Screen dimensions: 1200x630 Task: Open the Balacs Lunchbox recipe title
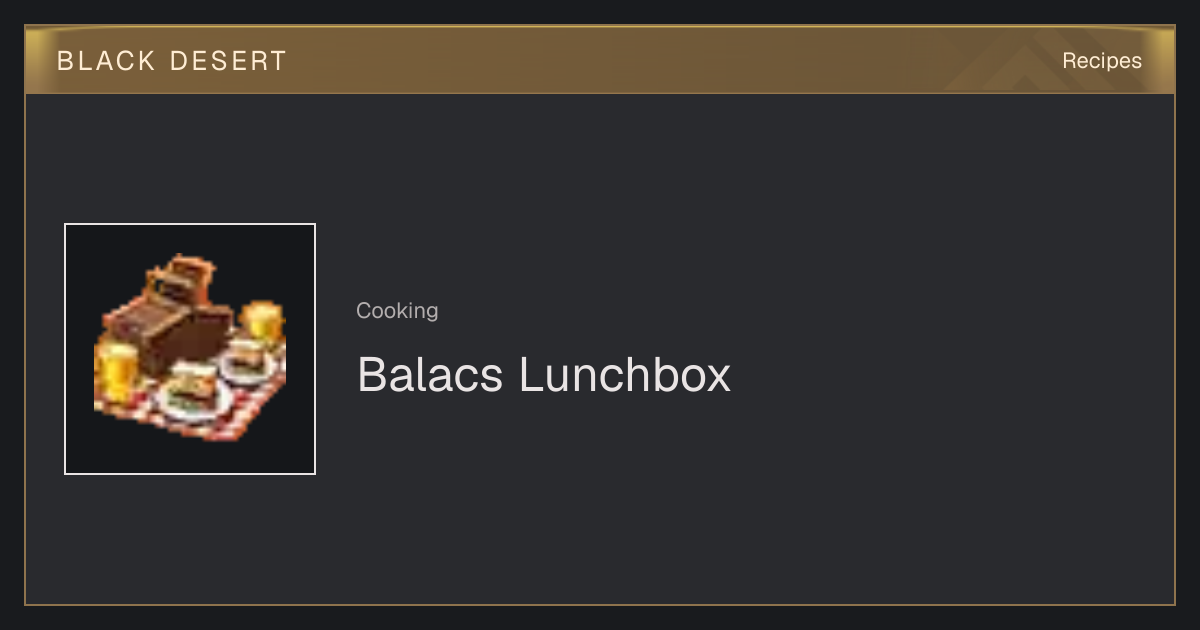coord(543,375)
